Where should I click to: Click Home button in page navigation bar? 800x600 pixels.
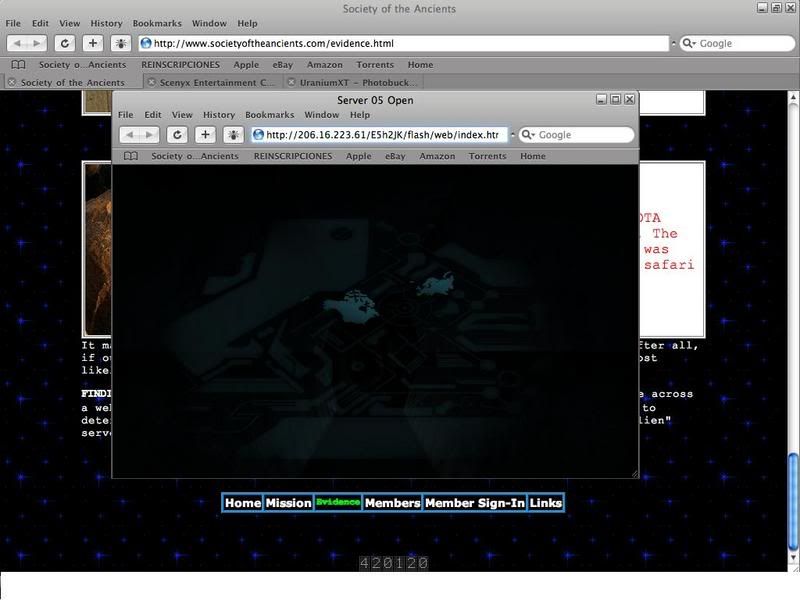click(x=243, y=503)
